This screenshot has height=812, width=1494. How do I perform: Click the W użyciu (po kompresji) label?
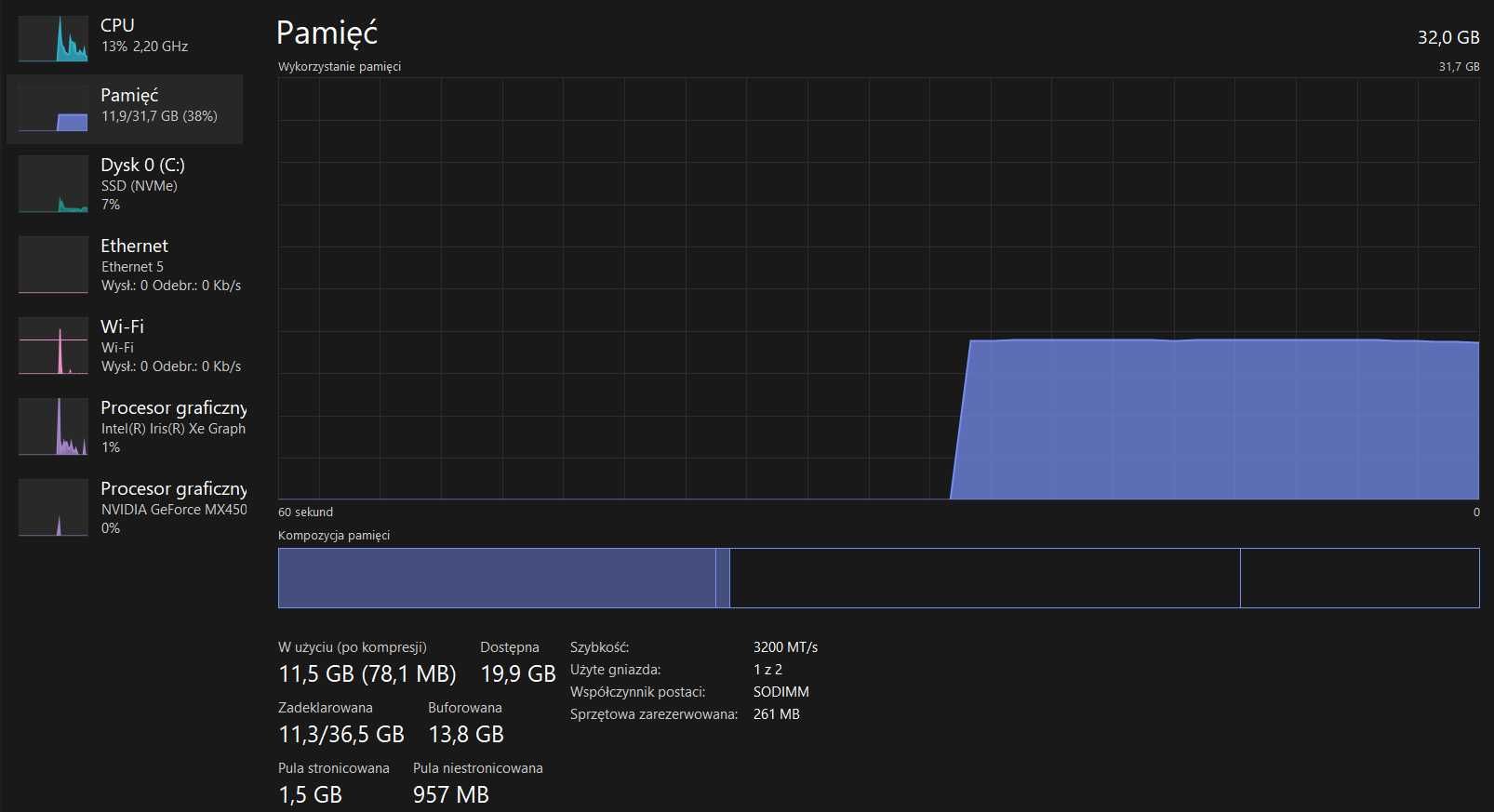353,647
